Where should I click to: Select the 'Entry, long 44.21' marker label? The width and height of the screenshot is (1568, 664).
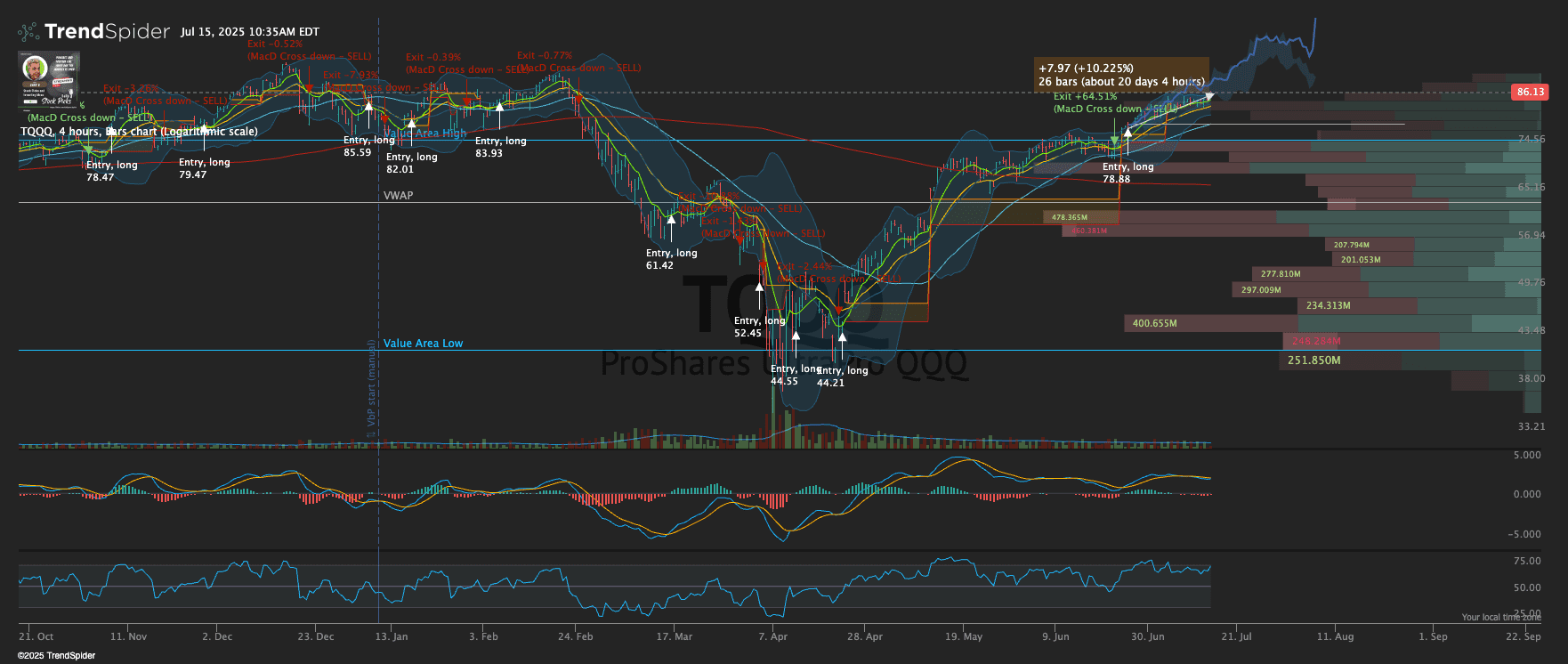842,377
